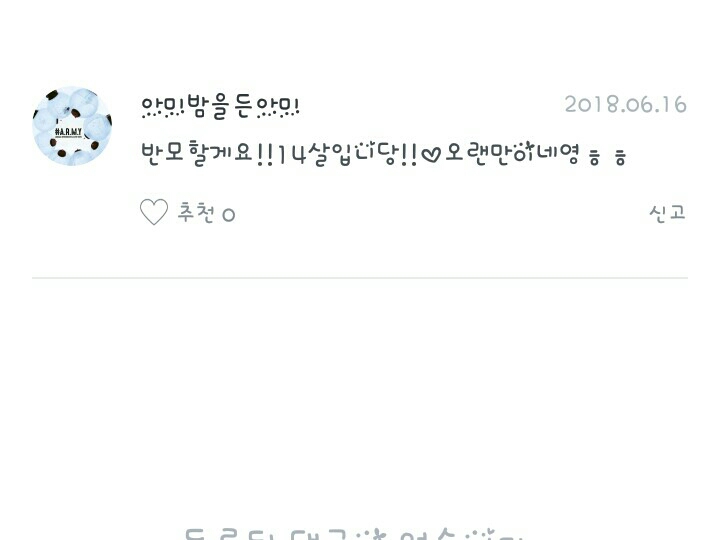Open the commenter username 아미밤을 든 아미
Image resolution: width=720 pixels, height=540 pixels.
pyautogui.click(x=220, y=107)
